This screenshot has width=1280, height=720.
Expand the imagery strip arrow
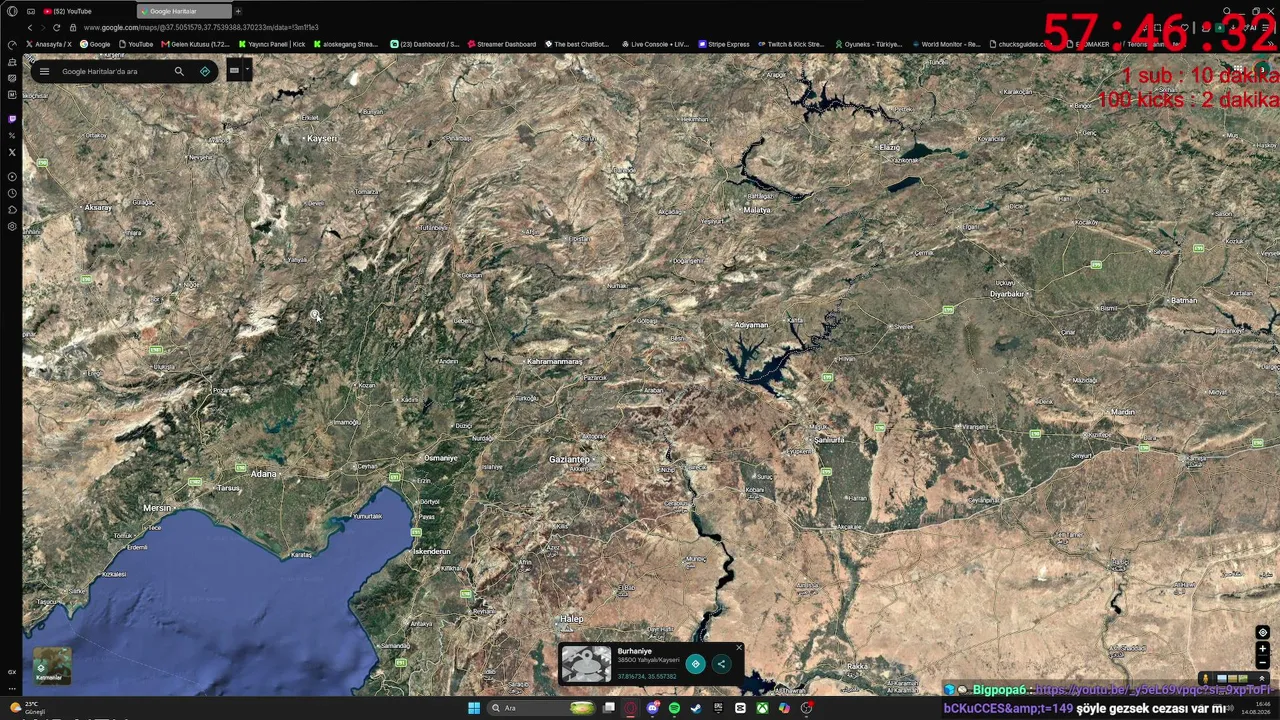[x=1262, y=678]
